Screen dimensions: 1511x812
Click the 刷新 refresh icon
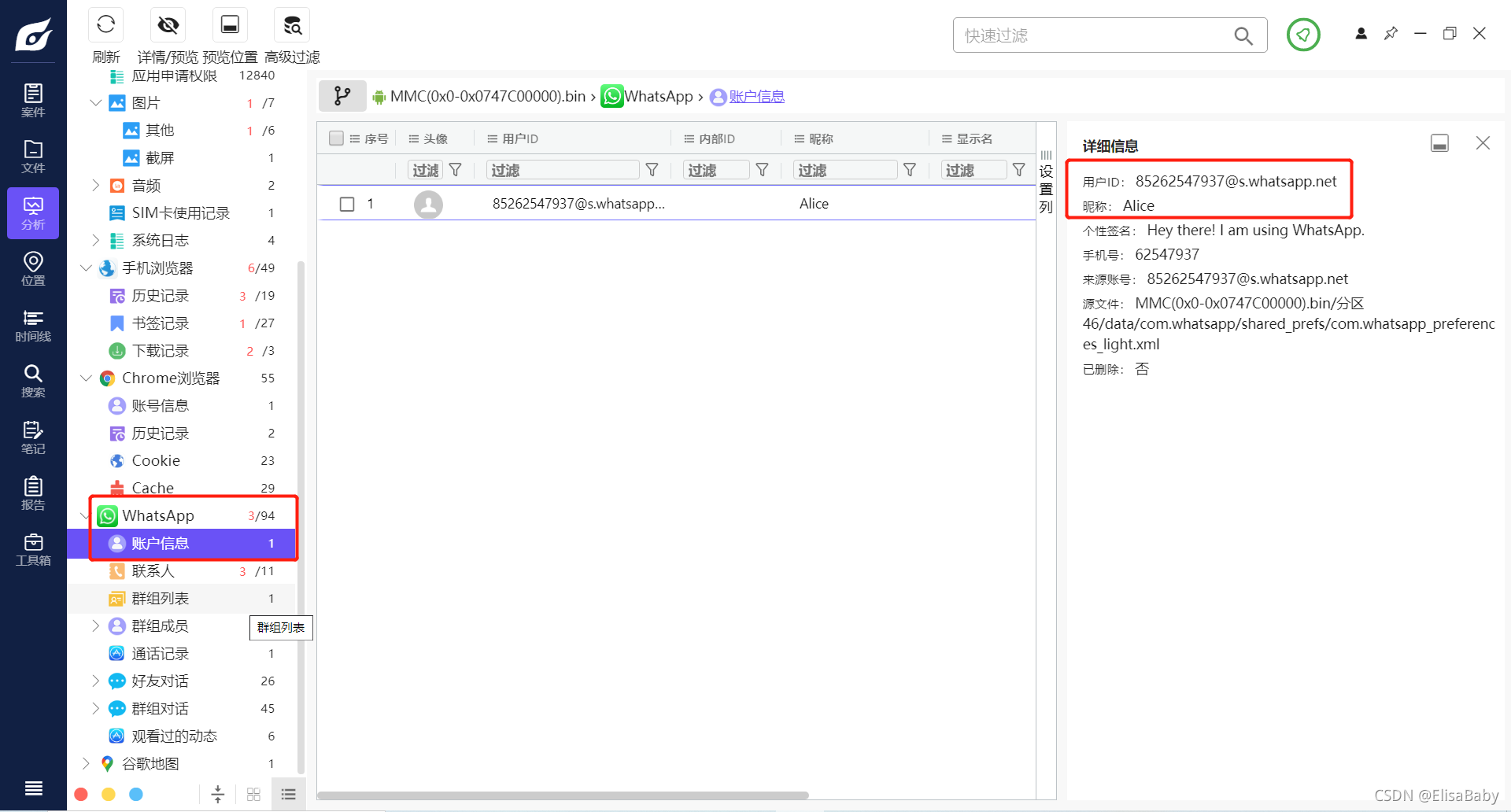pos(106,24)
